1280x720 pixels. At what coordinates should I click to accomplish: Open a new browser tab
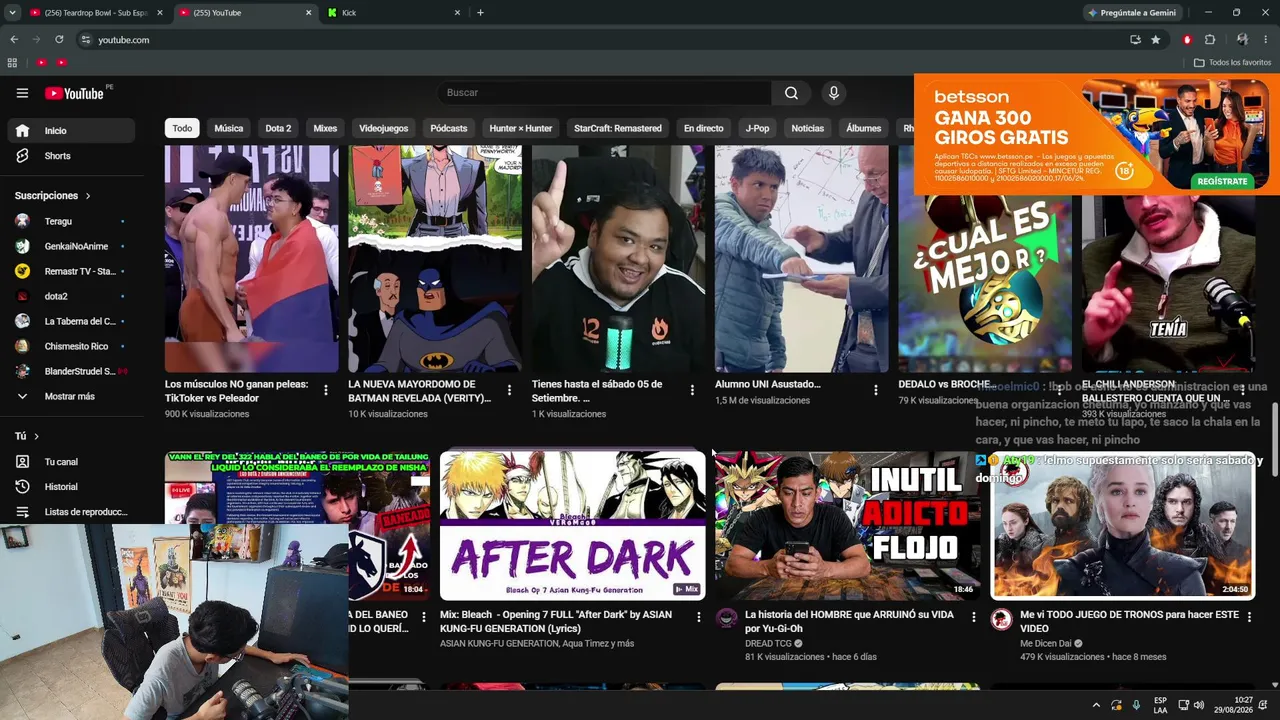(480, 13)
